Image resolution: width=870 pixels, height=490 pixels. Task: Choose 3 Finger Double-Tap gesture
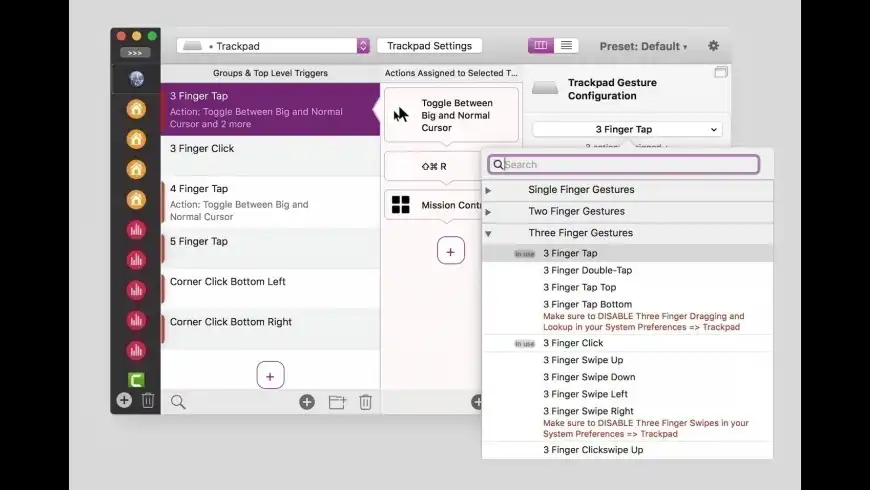pyautogui.click(x=627, y=270)
